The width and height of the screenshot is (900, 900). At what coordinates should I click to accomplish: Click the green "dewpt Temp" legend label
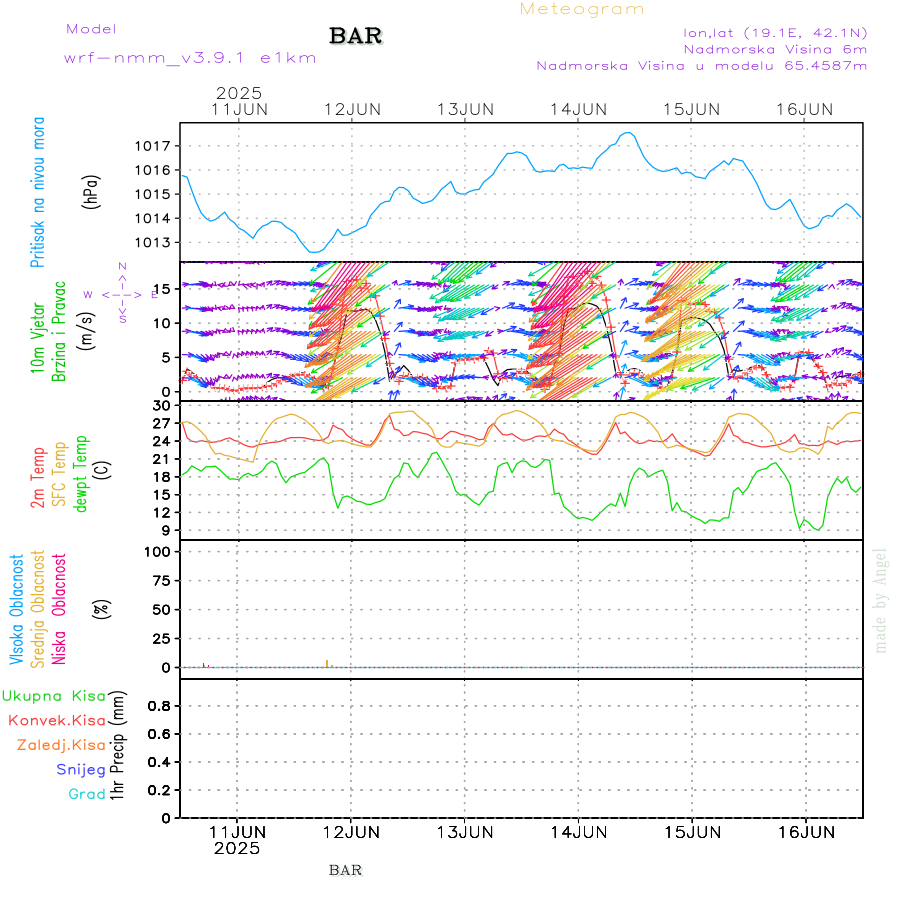click(80, 474)
